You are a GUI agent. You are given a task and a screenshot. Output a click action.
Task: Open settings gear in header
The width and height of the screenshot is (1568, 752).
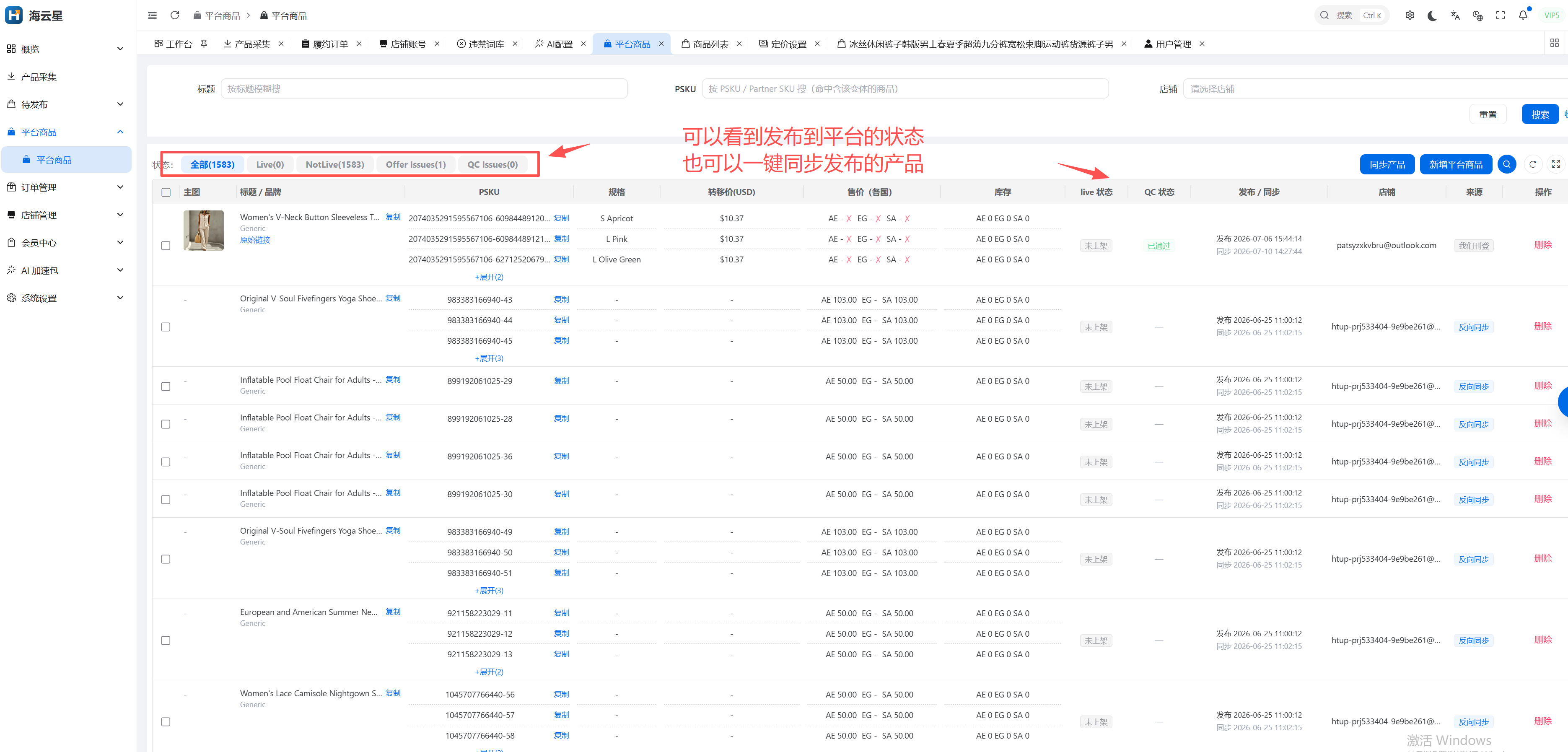click(1410, 15)
